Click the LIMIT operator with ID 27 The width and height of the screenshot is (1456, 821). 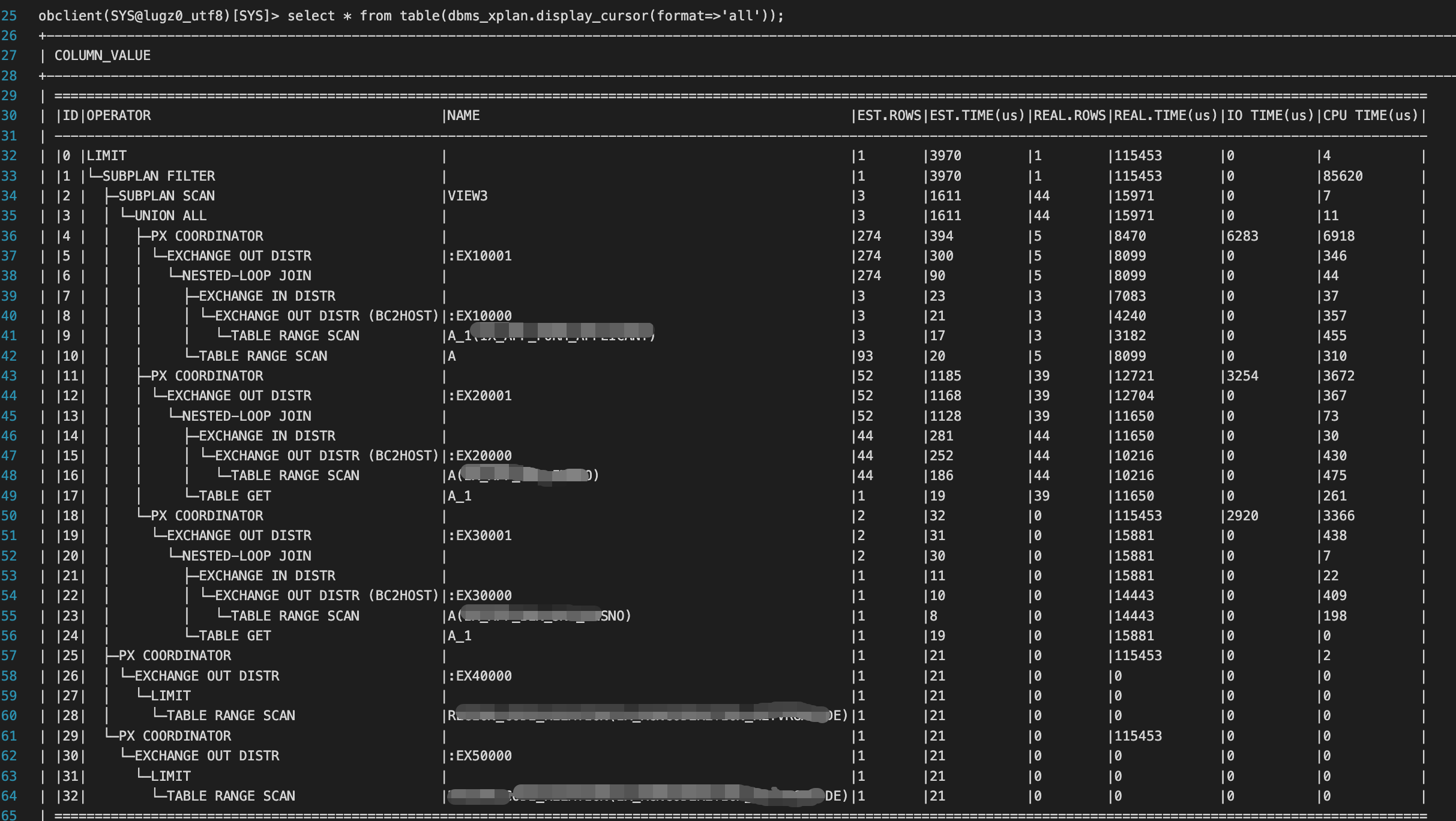point(170,696)
